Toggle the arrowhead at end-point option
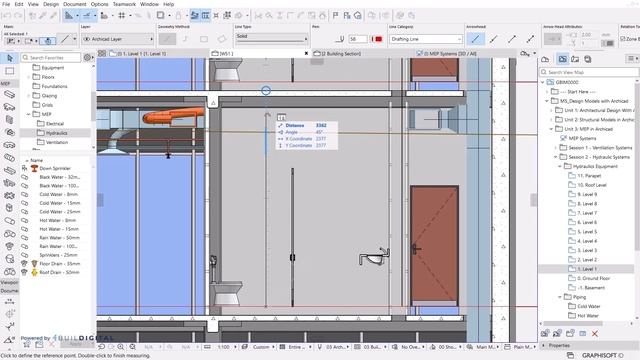This screenshot has width=640, height=360. 512,39
